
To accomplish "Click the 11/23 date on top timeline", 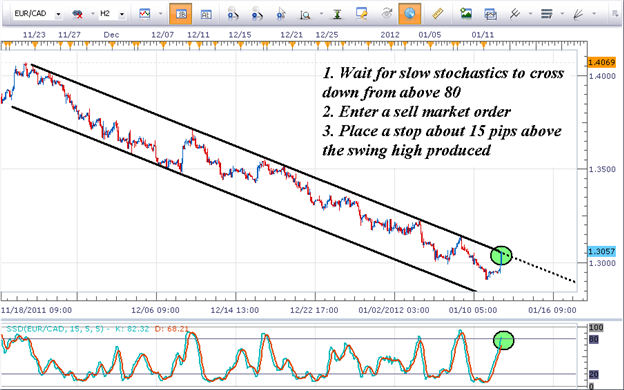I will (x=34, y=35).
